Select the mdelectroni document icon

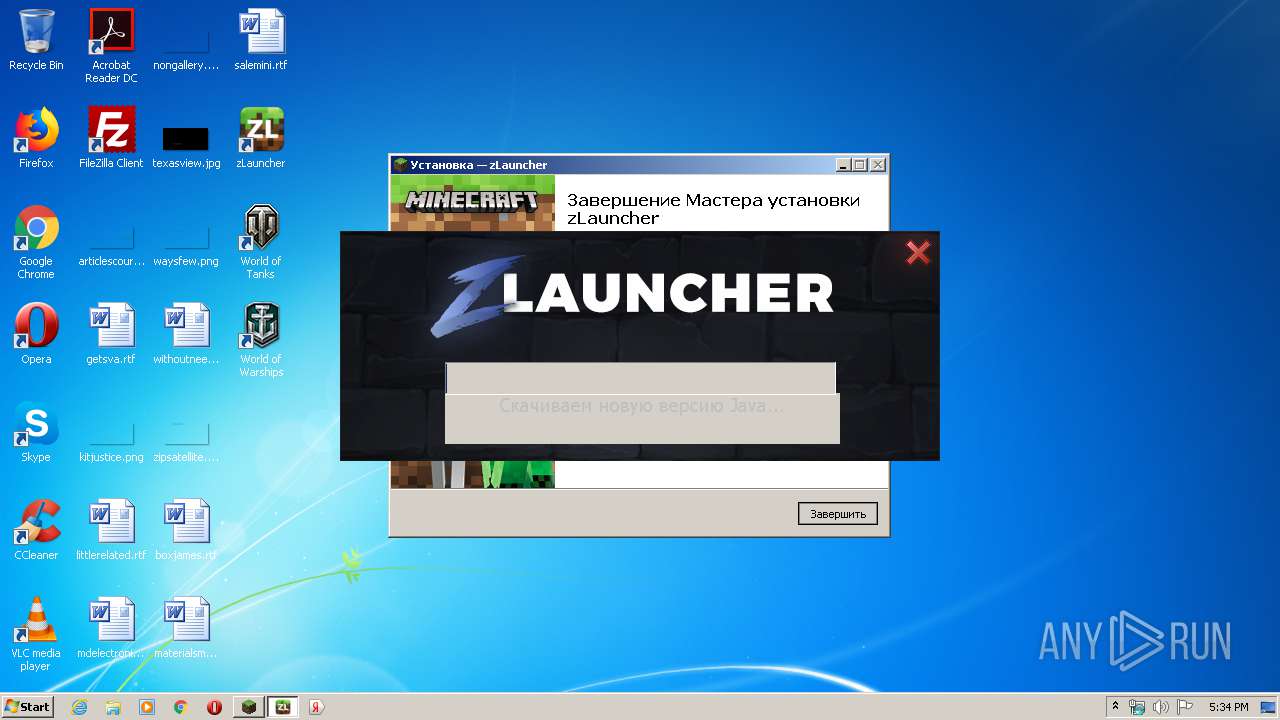coord(111,628)
